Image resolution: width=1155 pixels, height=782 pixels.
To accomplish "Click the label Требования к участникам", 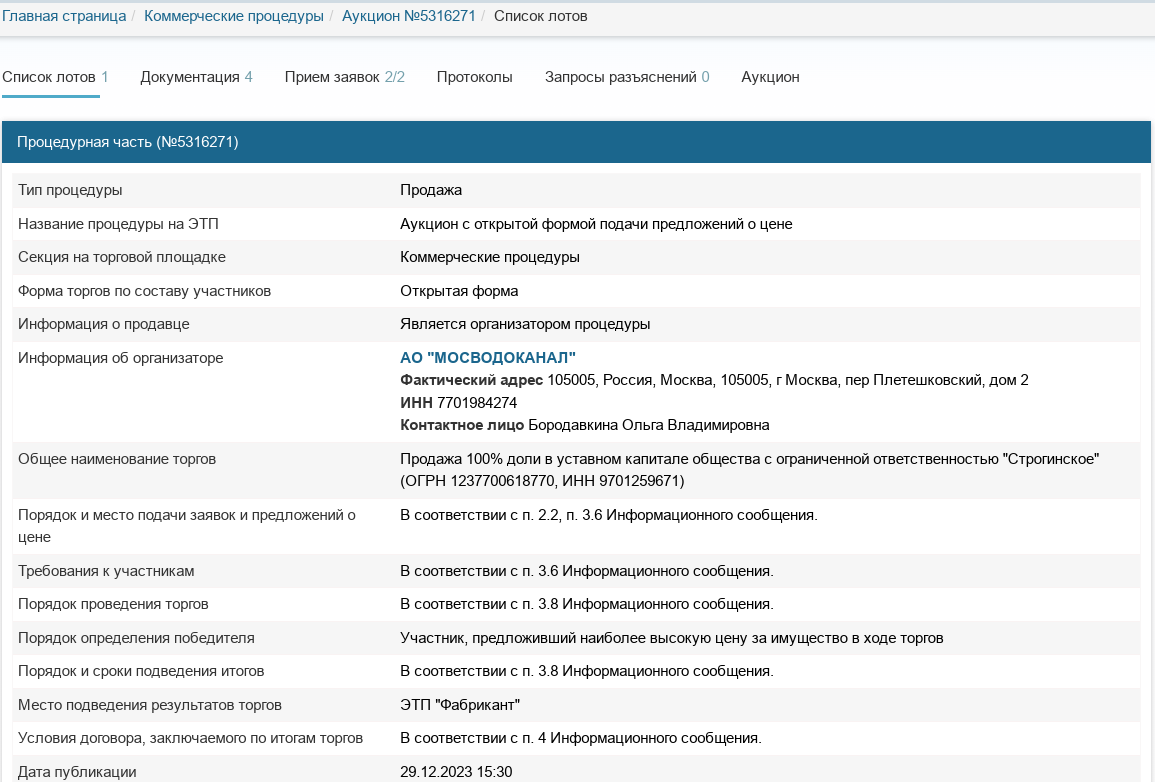I will (106, 571).
